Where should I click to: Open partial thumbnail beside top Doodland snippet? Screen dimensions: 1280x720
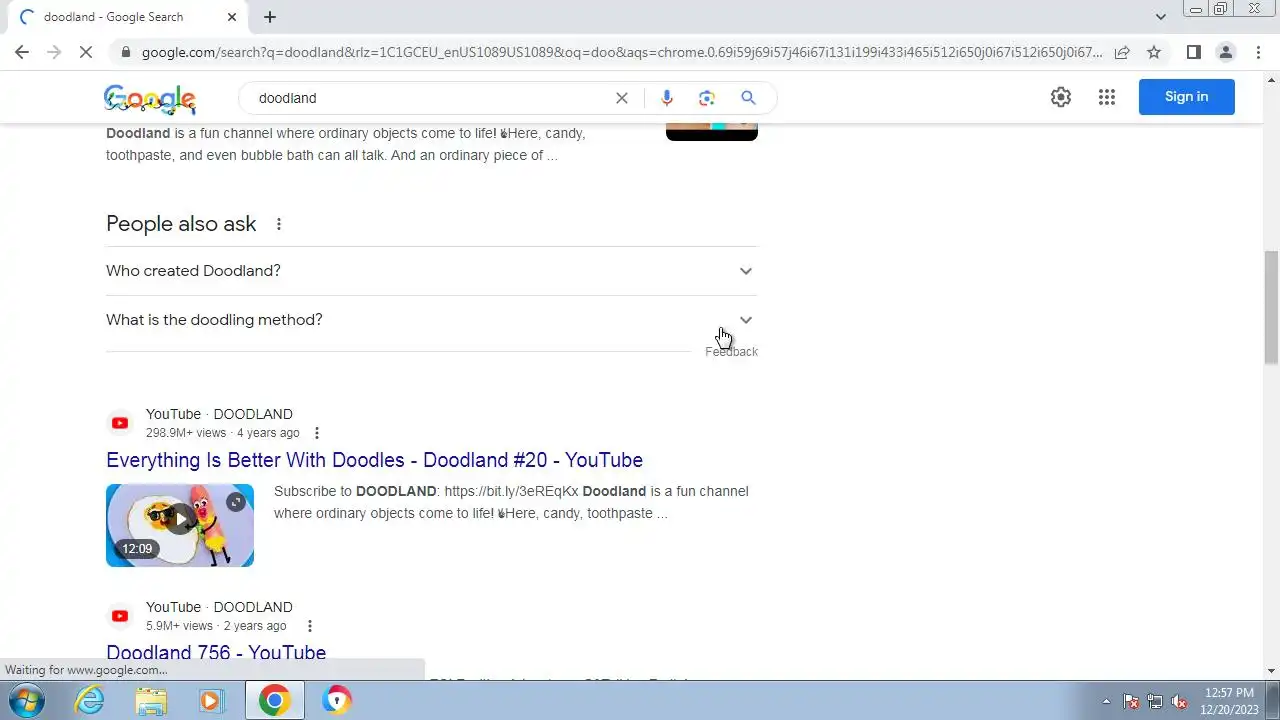712,132
